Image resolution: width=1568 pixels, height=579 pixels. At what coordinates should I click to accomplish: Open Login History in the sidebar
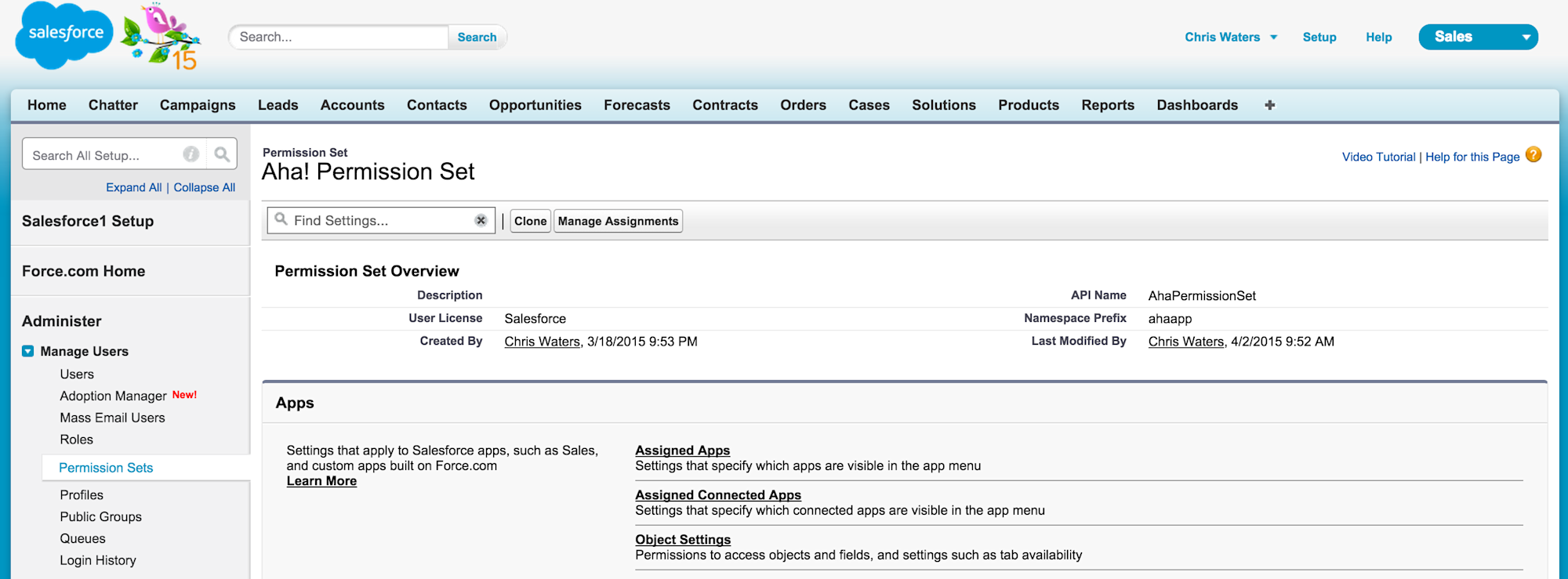pyautogui.click(x=98, y=561)
